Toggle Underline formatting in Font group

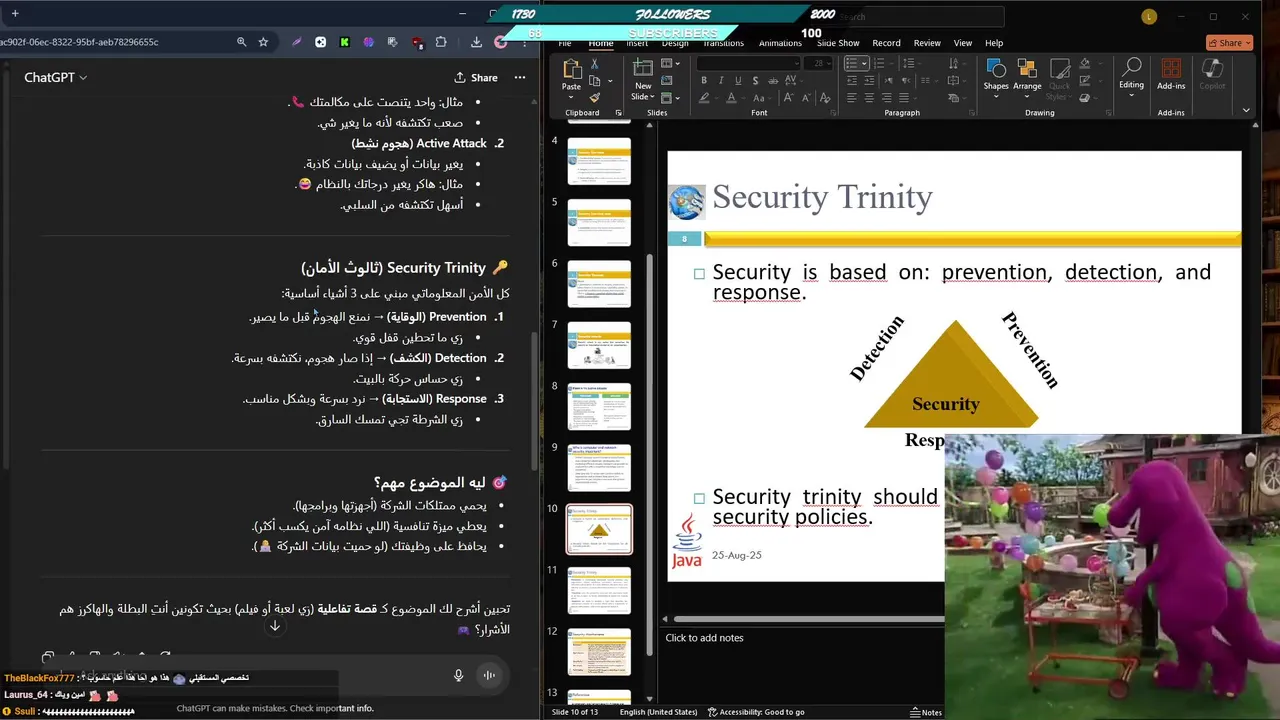pyautogui.click(x=738, y=81)
